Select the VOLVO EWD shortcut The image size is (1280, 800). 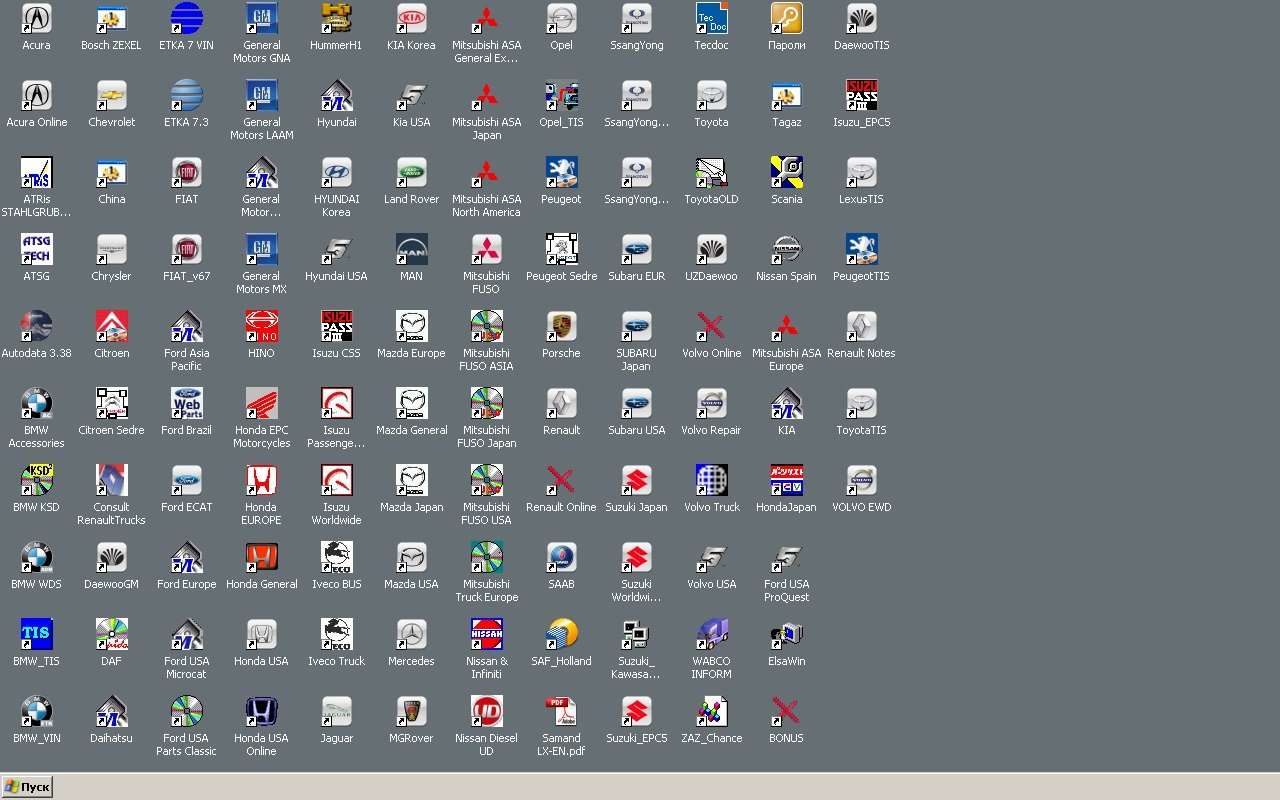pos(861,480)
